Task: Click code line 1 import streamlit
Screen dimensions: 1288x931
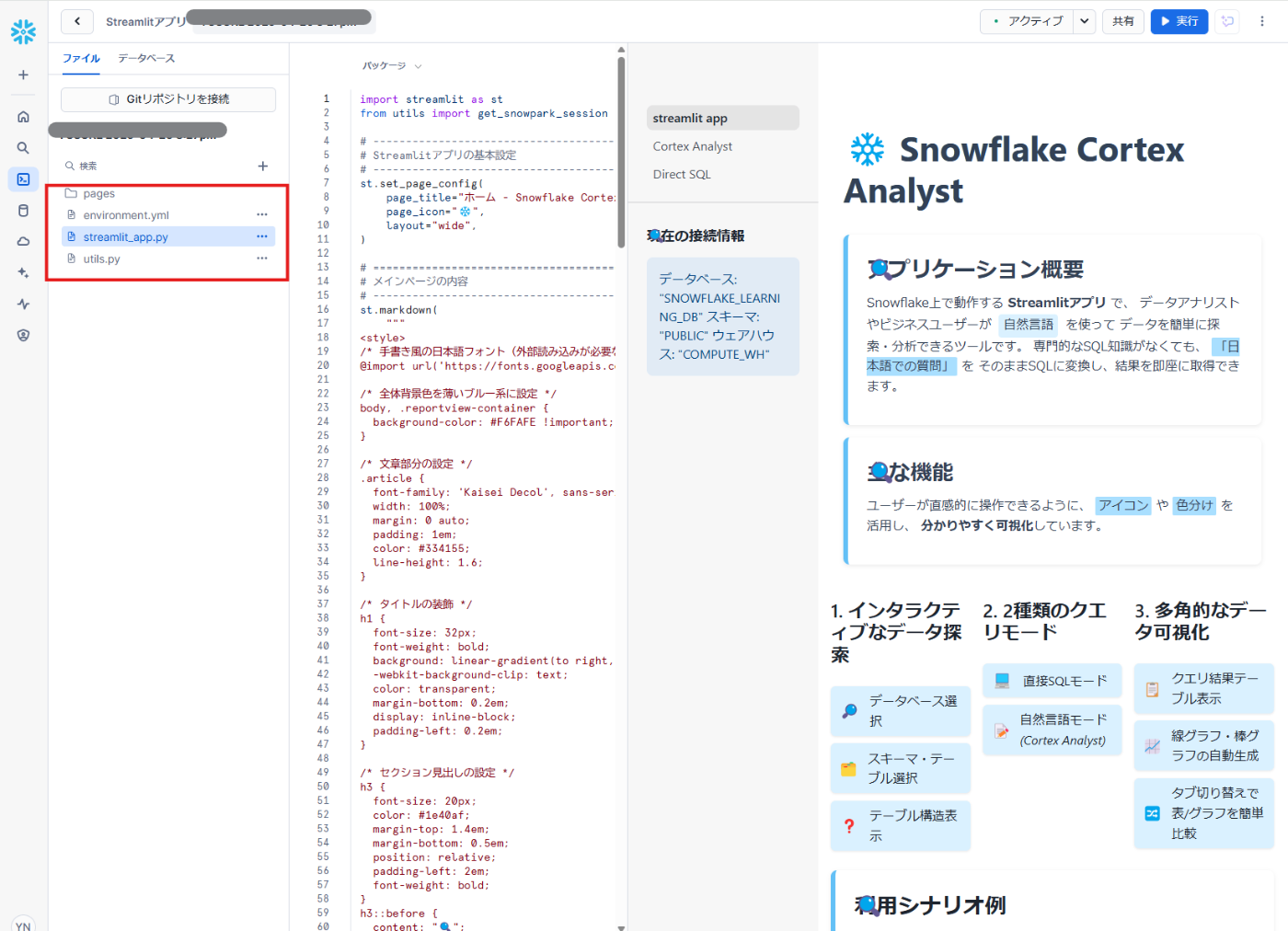Action: (x=431, y=99)
